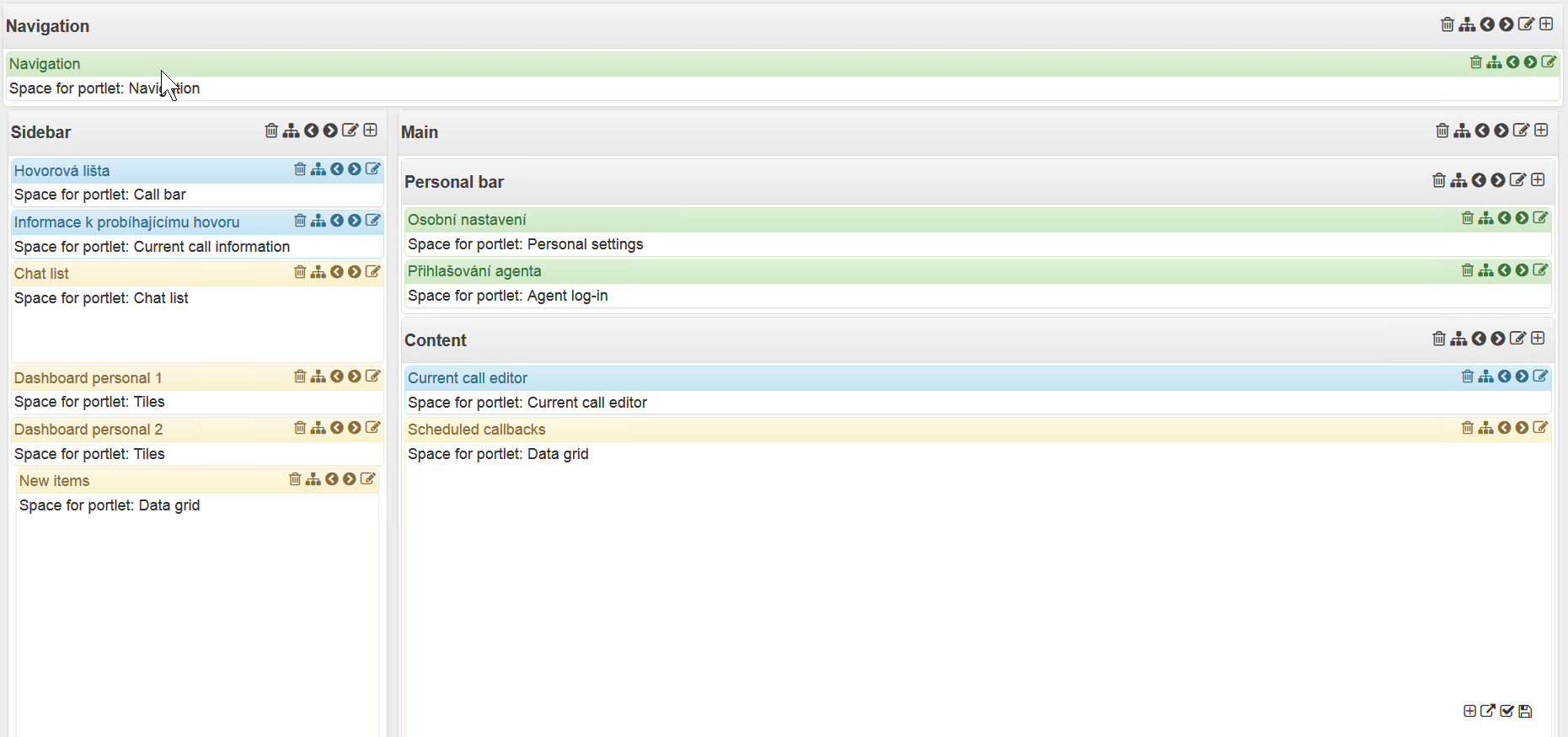Edit the New items portlet

coord(367,478)
